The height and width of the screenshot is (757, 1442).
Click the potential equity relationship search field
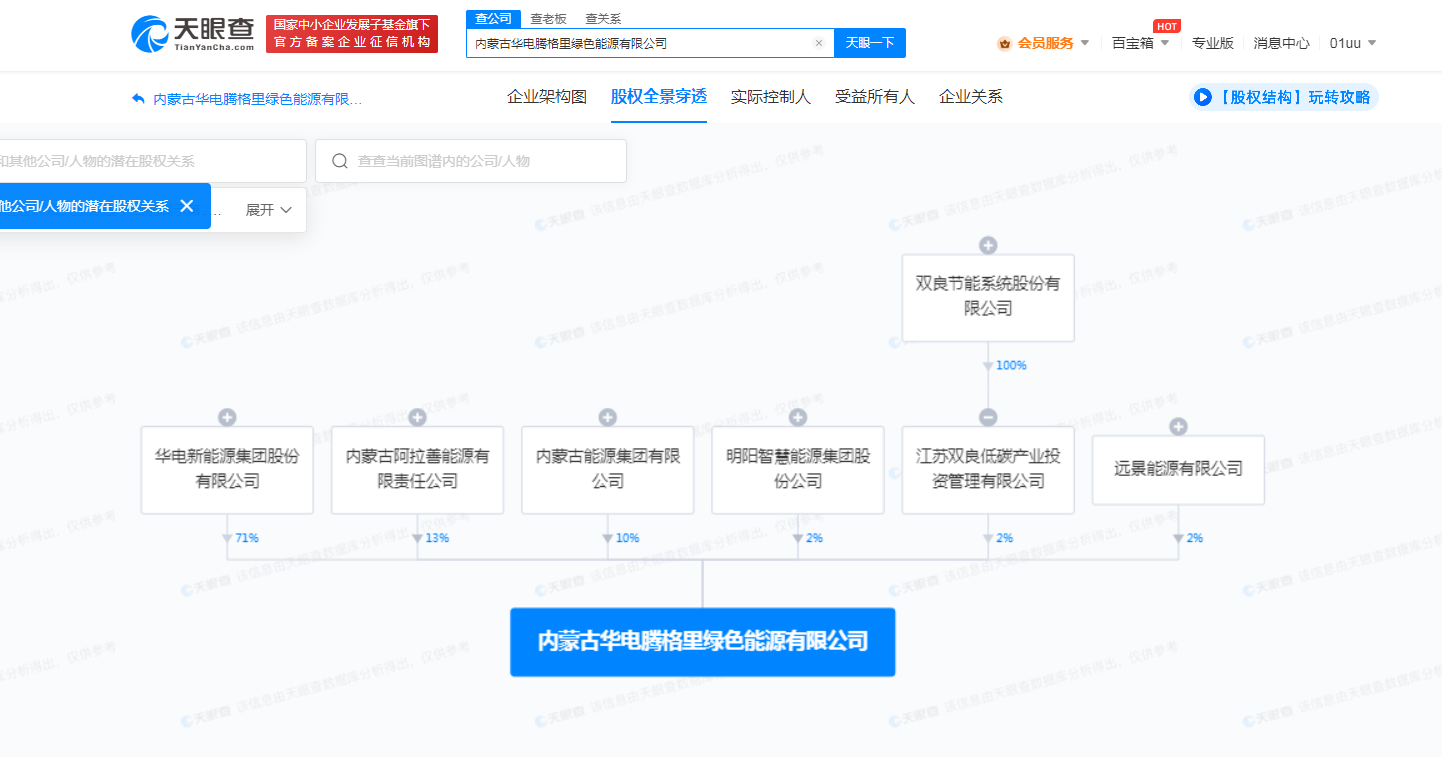153,161
